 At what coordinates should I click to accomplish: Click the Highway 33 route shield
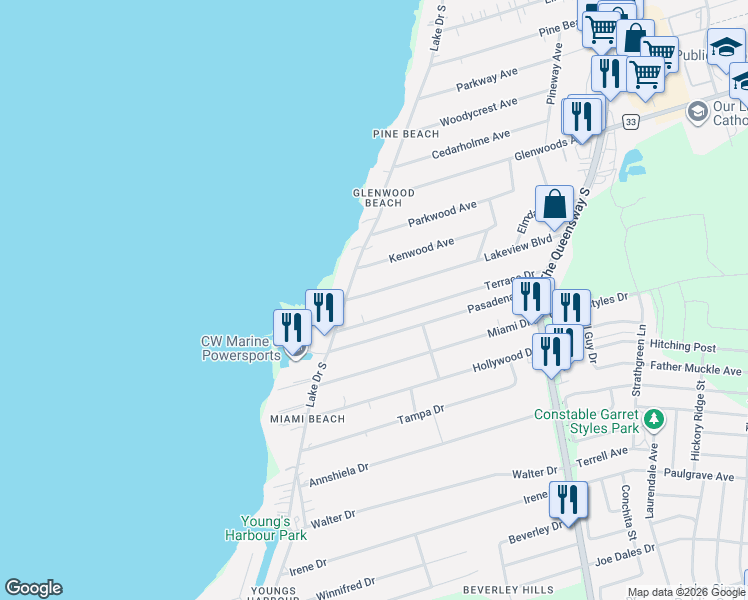point(631,122)
